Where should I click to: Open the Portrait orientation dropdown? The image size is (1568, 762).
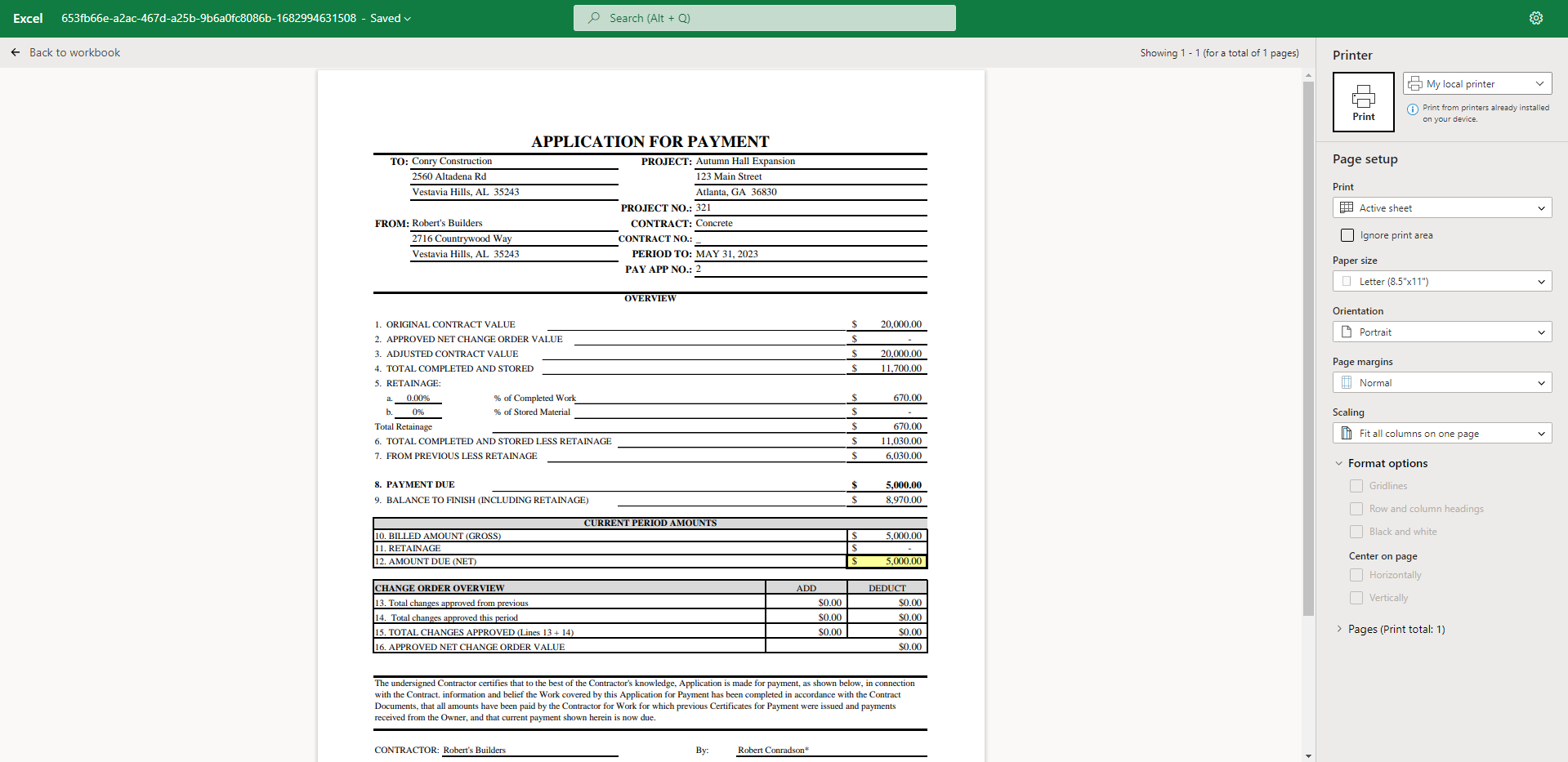click(x=1442, y=332)
